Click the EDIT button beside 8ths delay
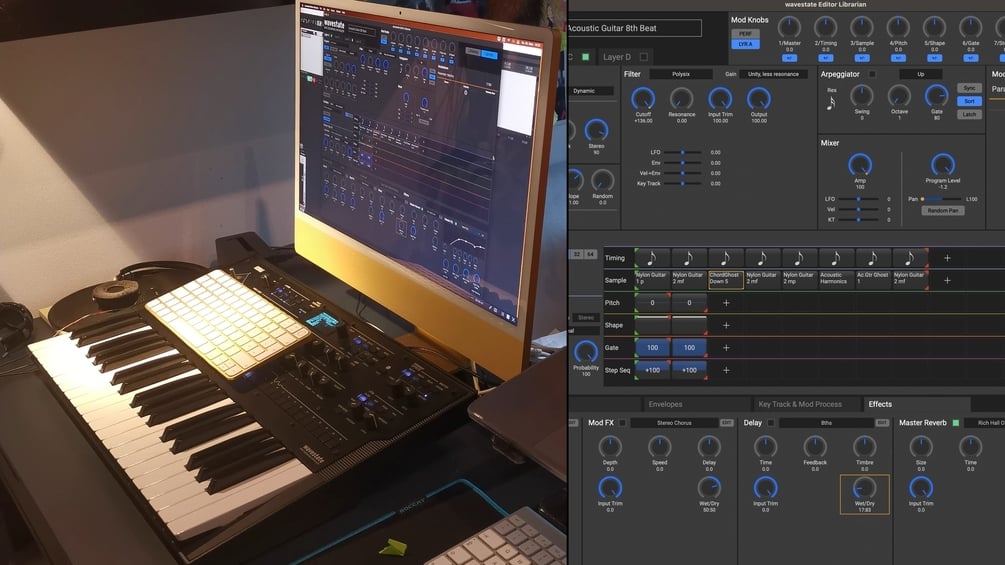Viewport: 1005px width, 565px height. click(x=883, y=423)
